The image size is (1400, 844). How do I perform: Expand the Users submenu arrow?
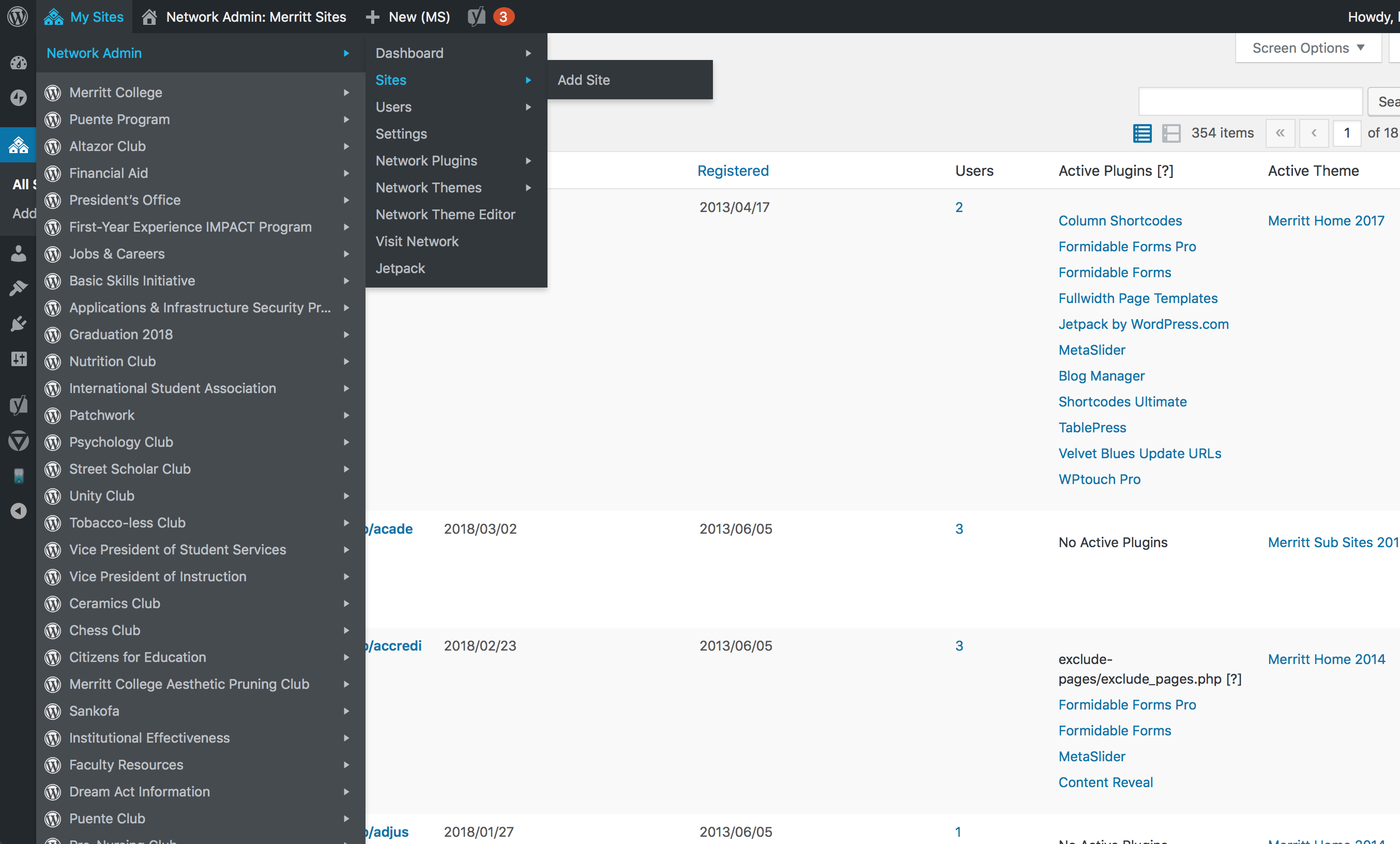point(528,107)
